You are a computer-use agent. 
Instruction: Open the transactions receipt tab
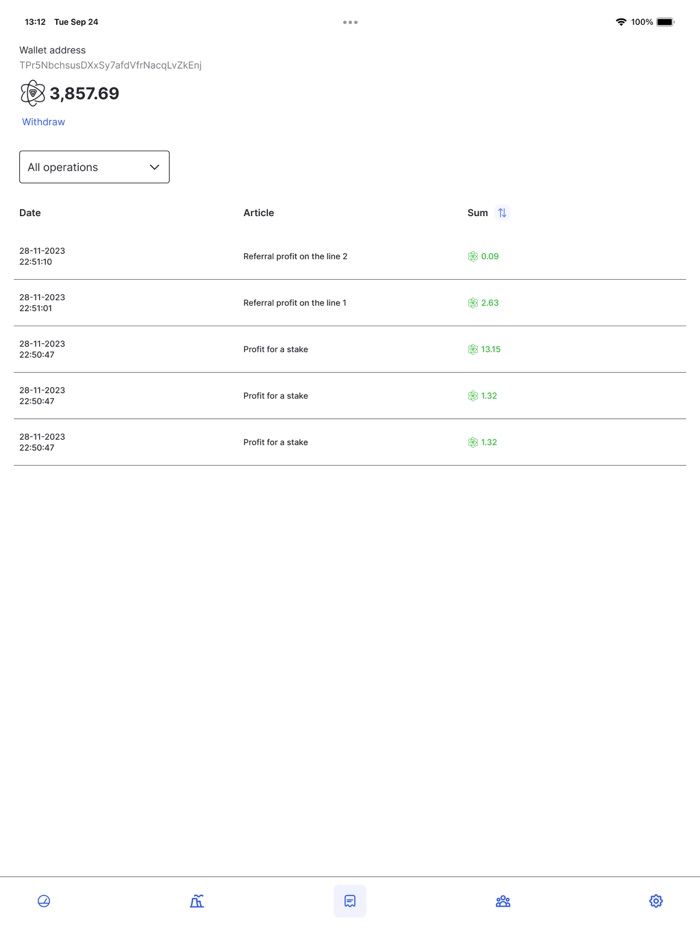[x=350, y=901]
